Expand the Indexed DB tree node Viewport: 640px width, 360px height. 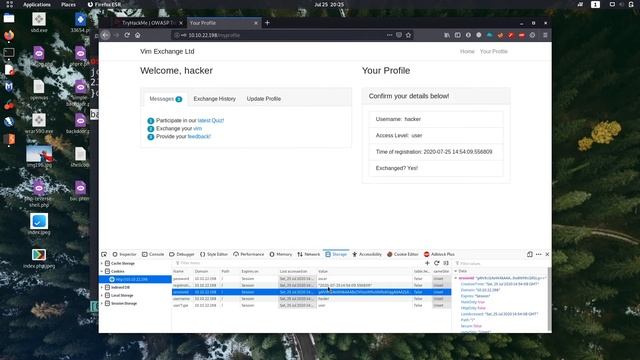[x=102, y=287]
